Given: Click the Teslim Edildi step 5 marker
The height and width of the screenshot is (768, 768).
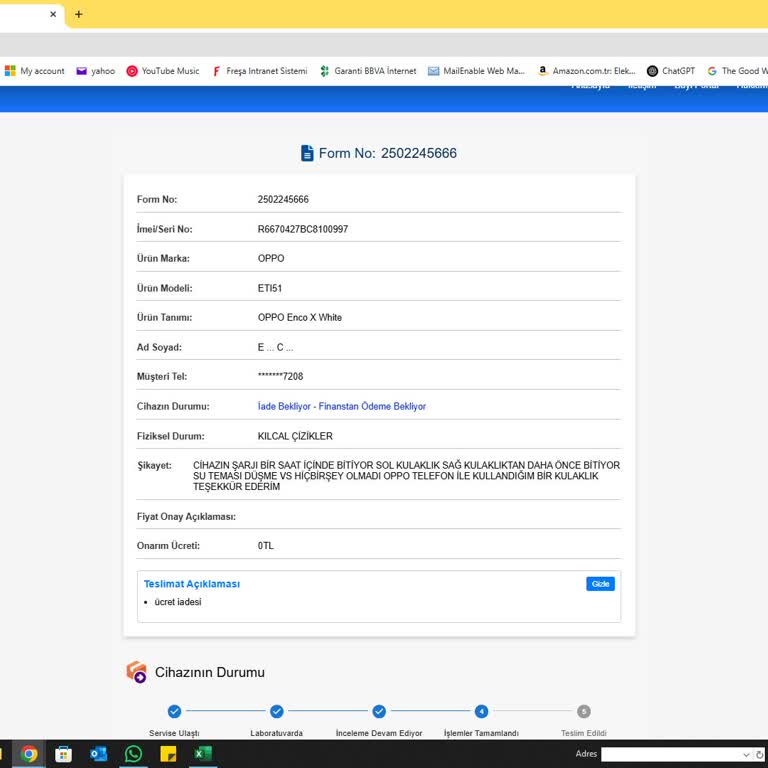Looking at the screenshot, I should (x=584, y=711).
